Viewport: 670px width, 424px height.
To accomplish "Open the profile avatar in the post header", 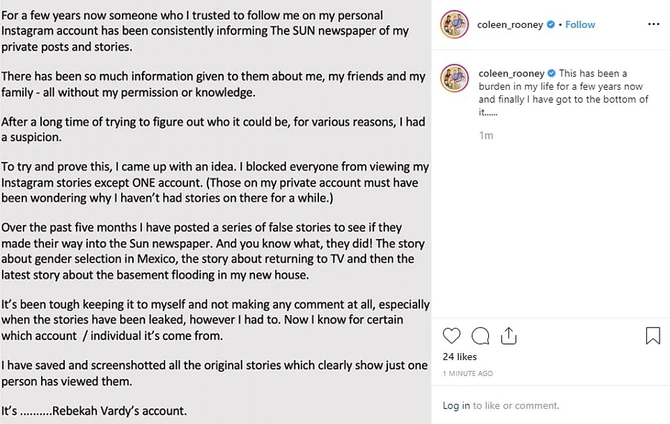I will pos(456,25).
